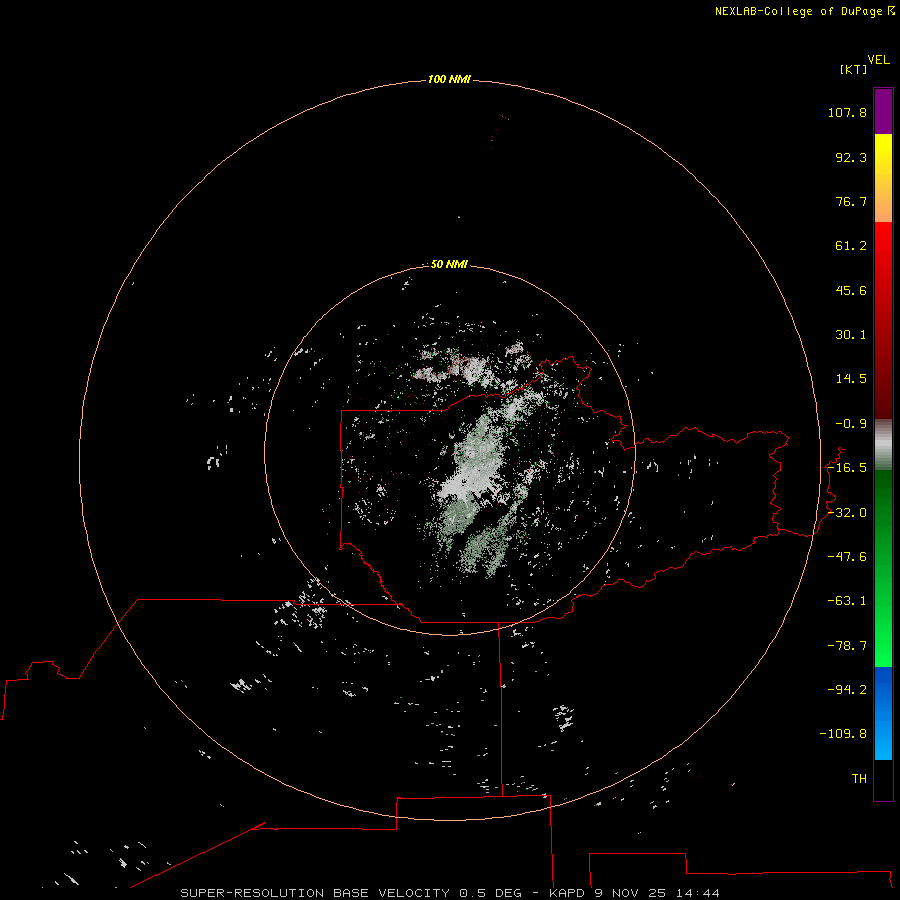Click the -109.8 velocity scale value

843,734
